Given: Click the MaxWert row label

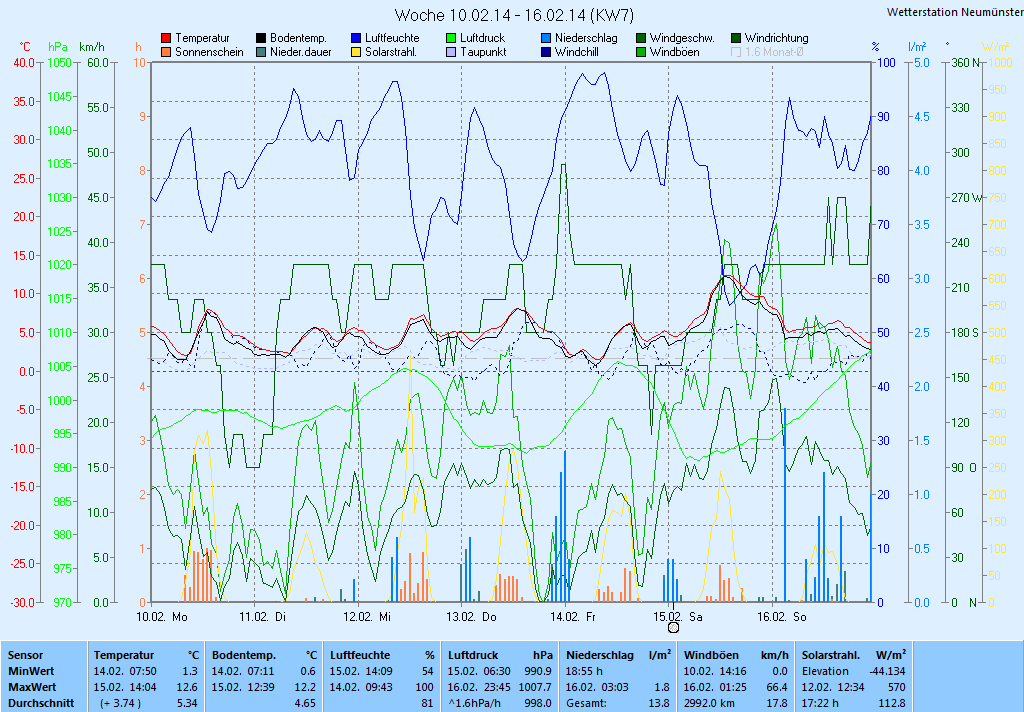Looking at the screenshot, I should click(32, 687).
